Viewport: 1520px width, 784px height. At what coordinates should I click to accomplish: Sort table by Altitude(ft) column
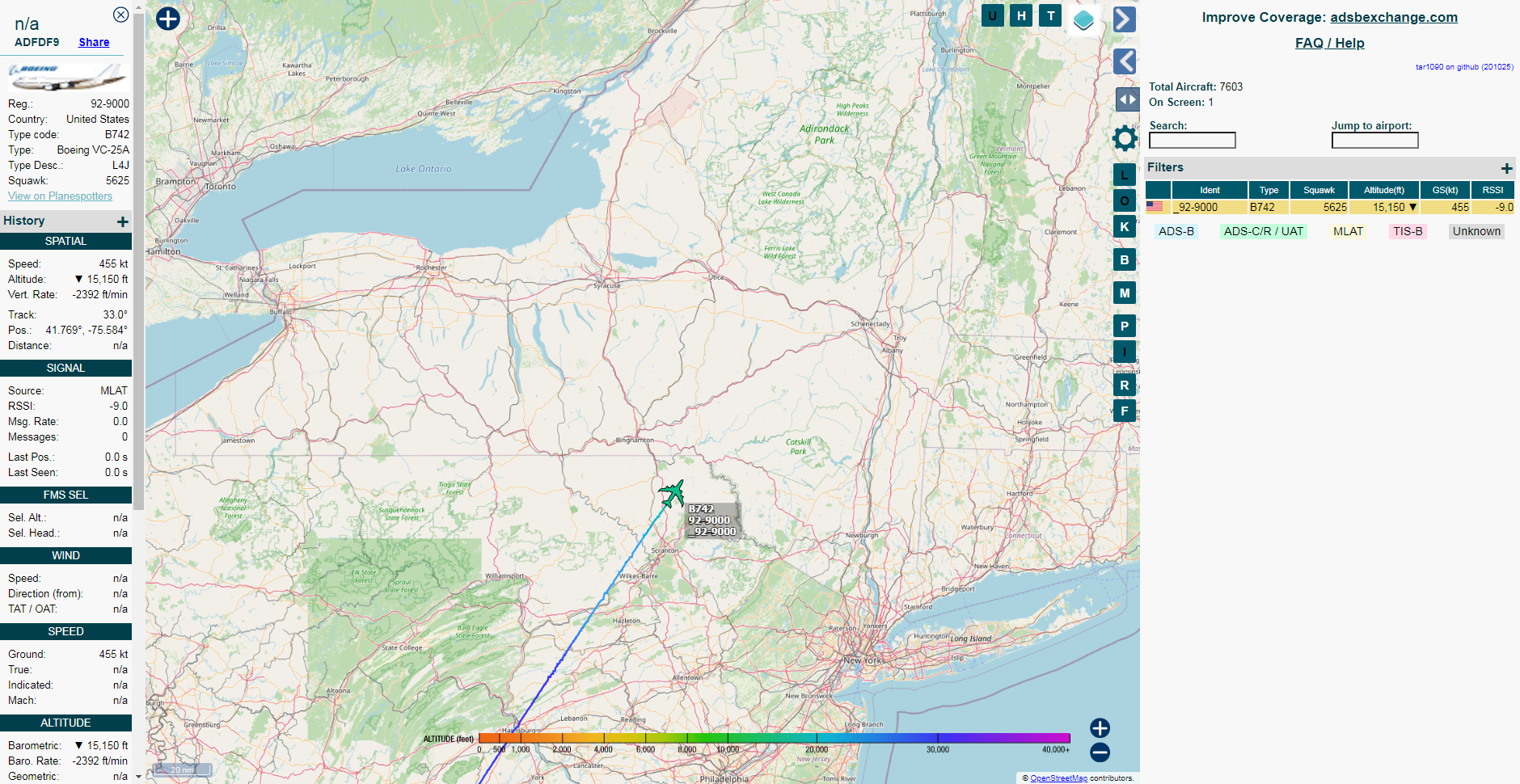click(x=1384, y=190)
